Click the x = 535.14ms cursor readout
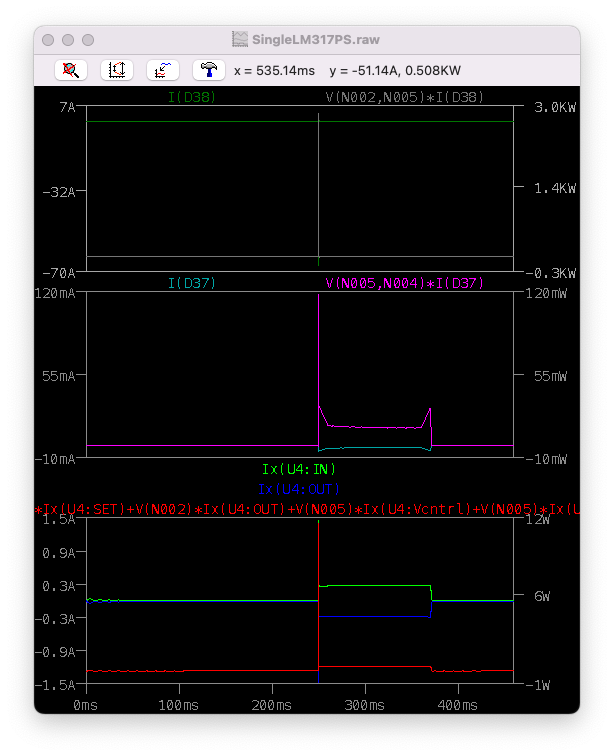614x756 pixels. tap(274, 71)
